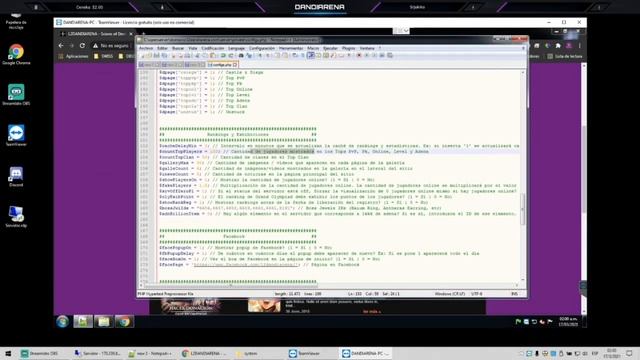640x360 pixels.
Task: Click the folder icon on remote taskbar
Action: click(104, 322)
